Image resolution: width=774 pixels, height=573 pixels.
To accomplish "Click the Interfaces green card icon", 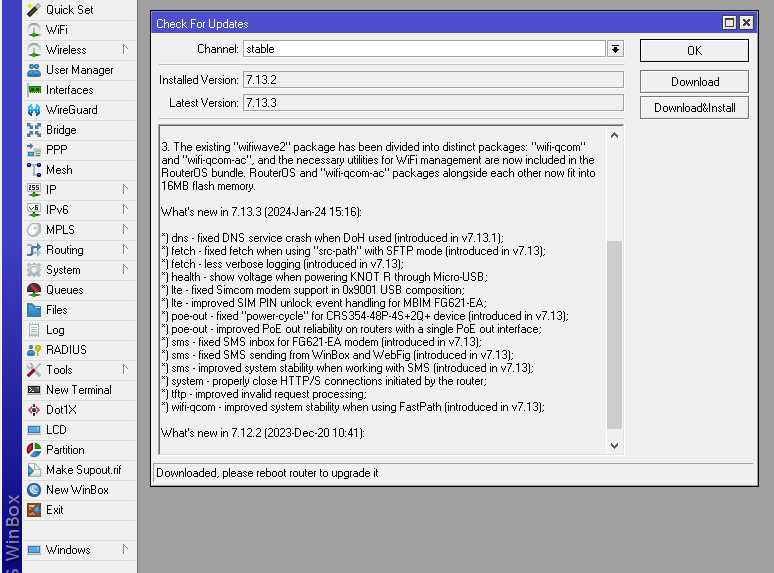I will (34, 90).
